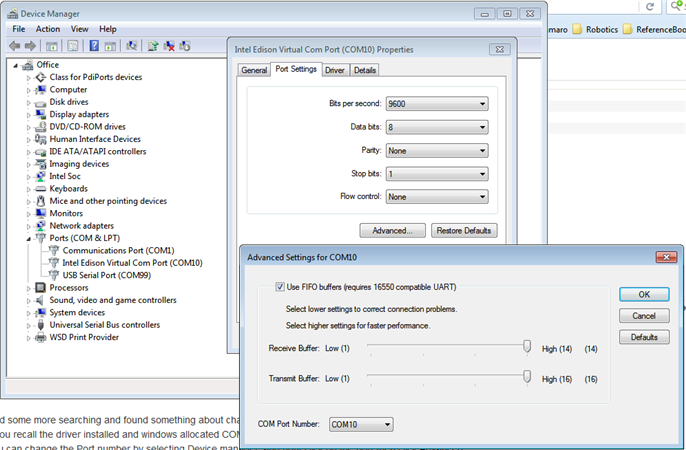Viewport: 686px width, 450px height.
Task: Open the COM Port Number dropdown
Action: (361, 424)
